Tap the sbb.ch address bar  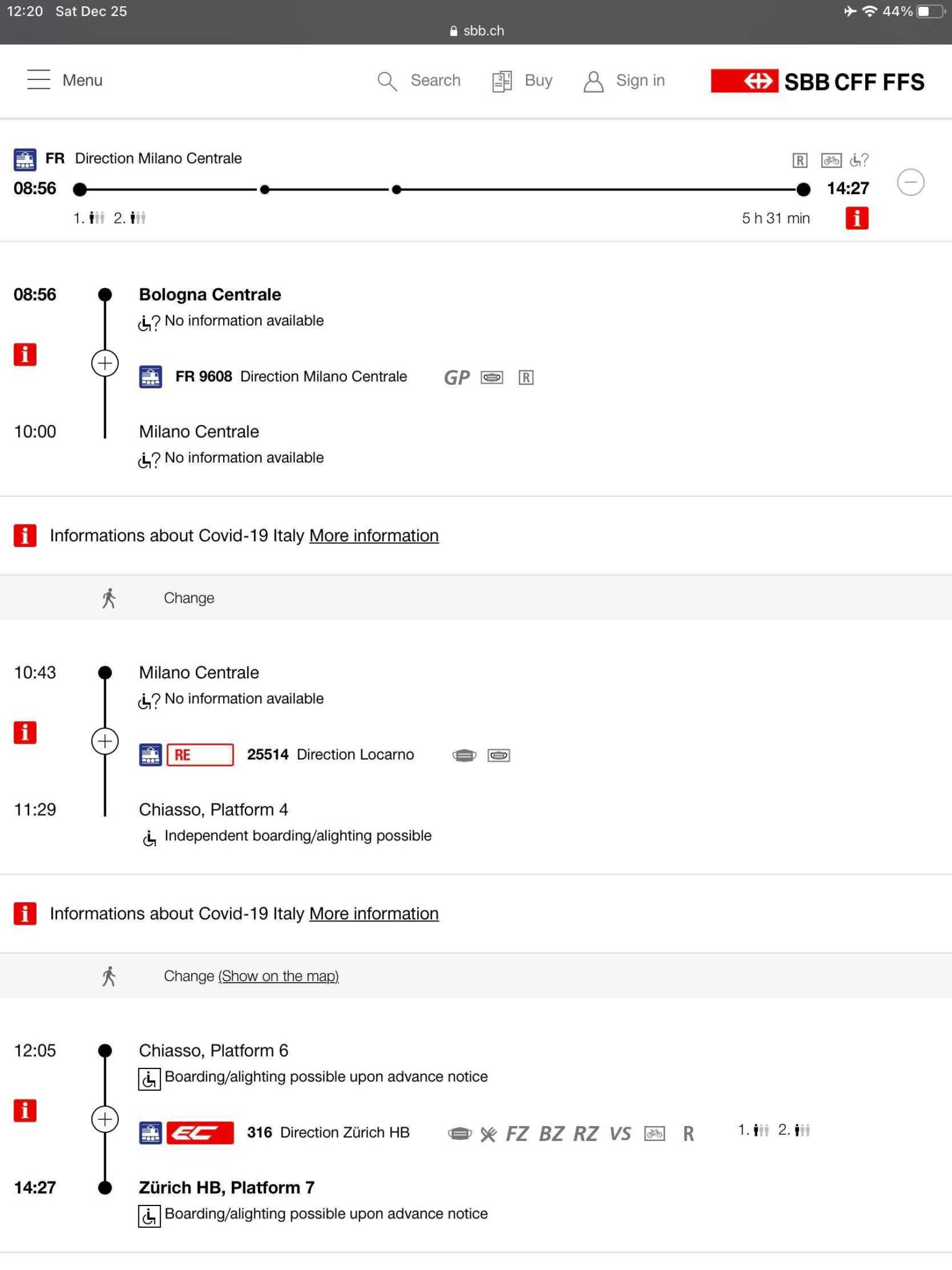click(x=476, y=30)
